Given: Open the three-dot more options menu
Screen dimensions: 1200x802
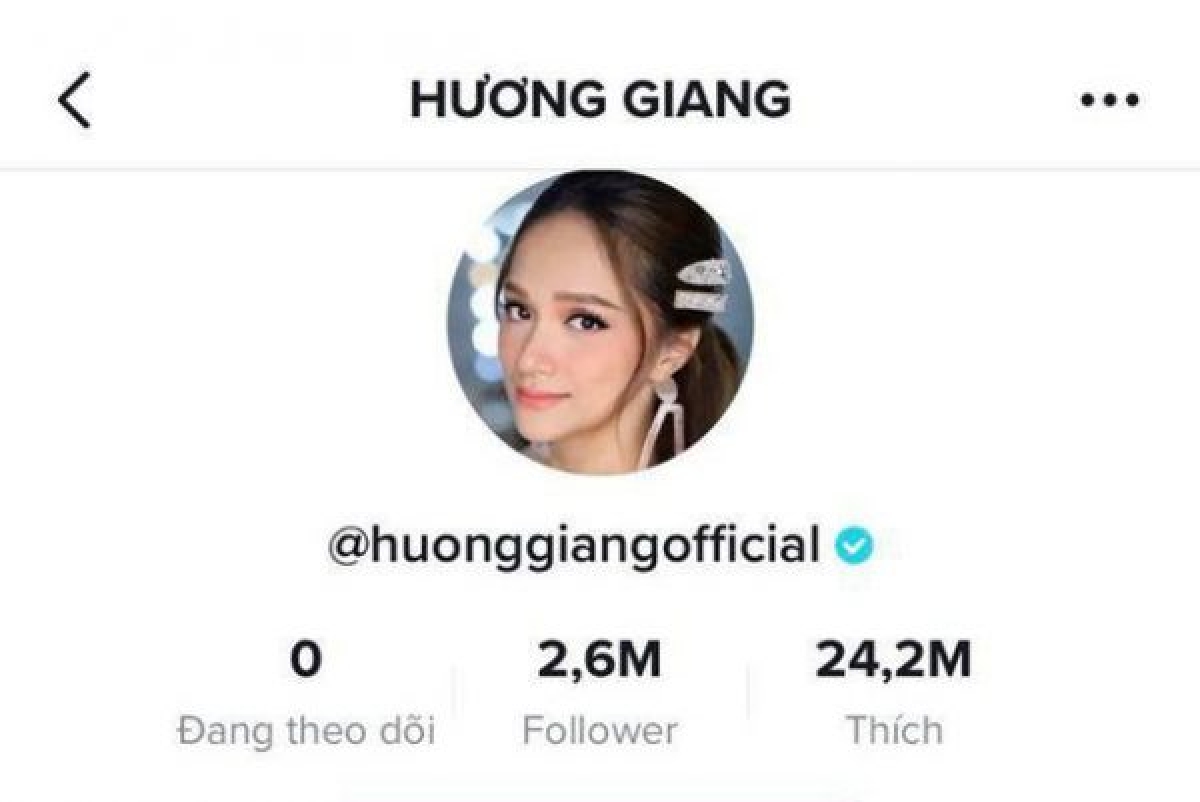Looking at the screenshot, I should pos(1110,100).
